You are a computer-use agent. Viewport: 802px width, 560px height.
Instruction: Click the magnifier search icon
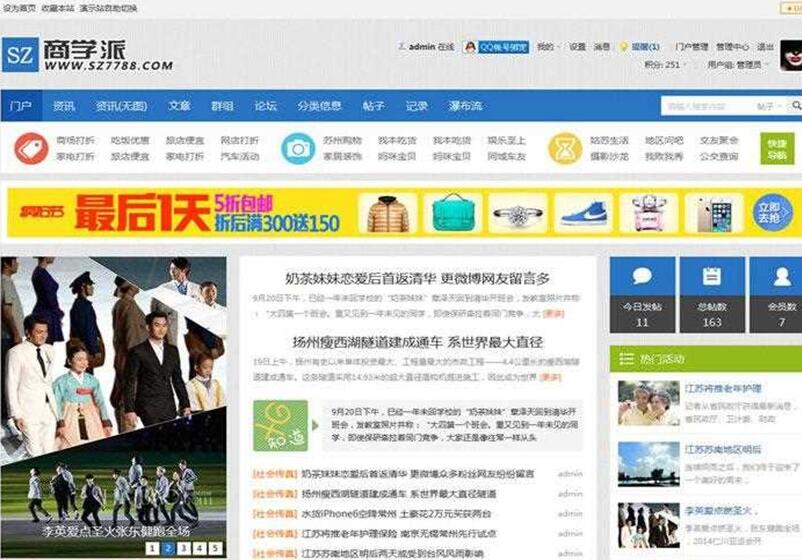pos(794,105)
